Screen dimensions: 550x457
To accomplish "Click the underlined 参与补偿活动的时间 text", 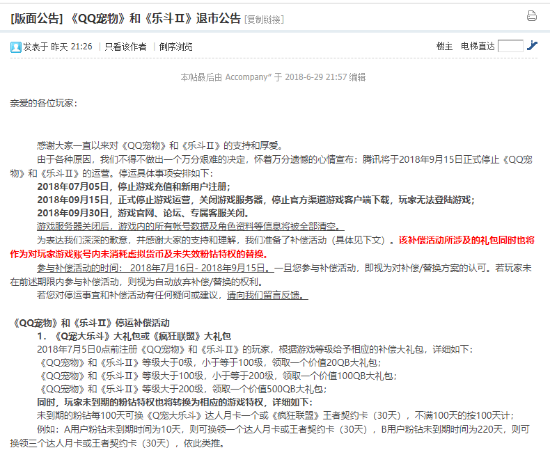I will (155, 268).
